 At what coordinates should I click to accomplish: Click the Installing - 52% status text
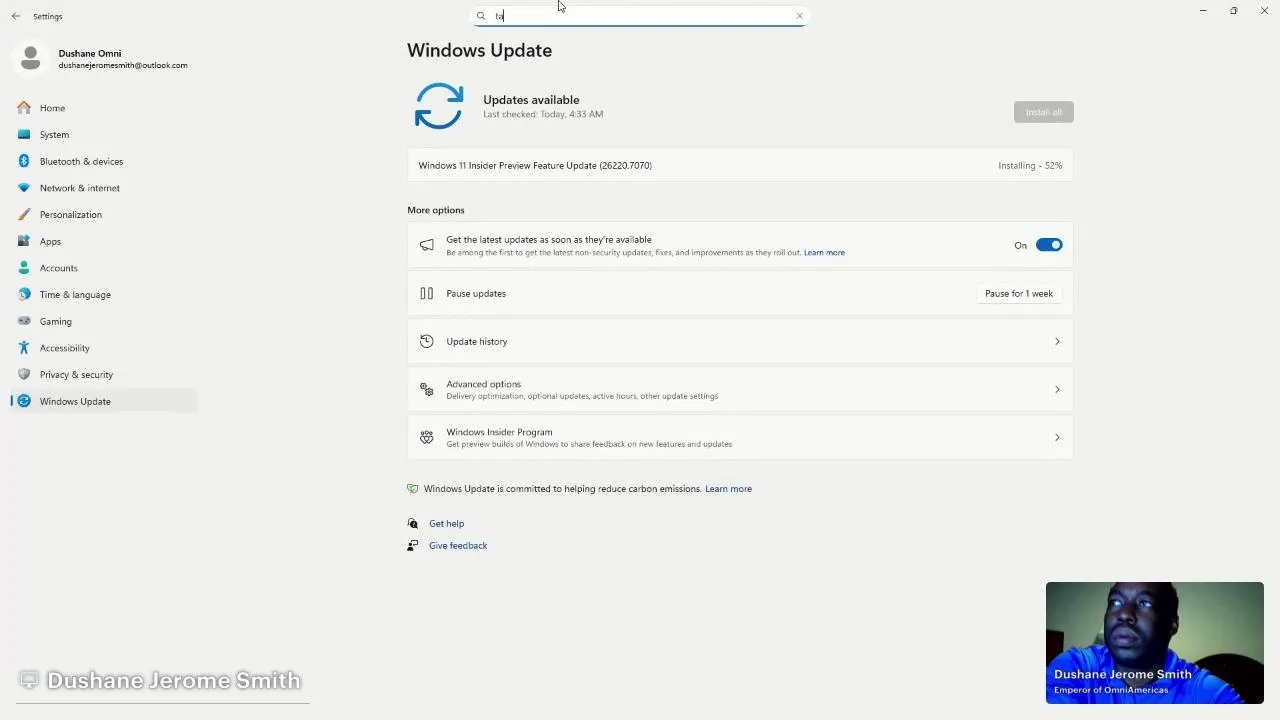click(x=1030, y=165)
